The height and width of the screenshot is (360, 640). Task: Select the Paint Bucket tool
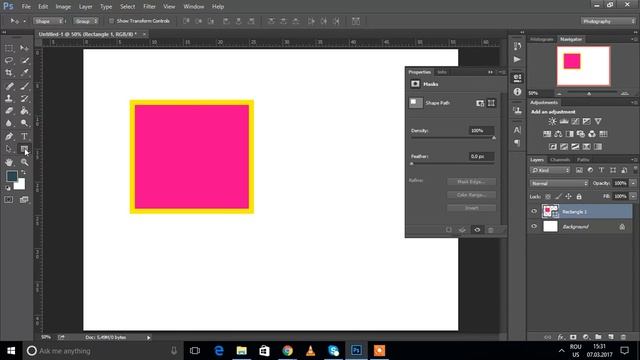tap(24, 111)
